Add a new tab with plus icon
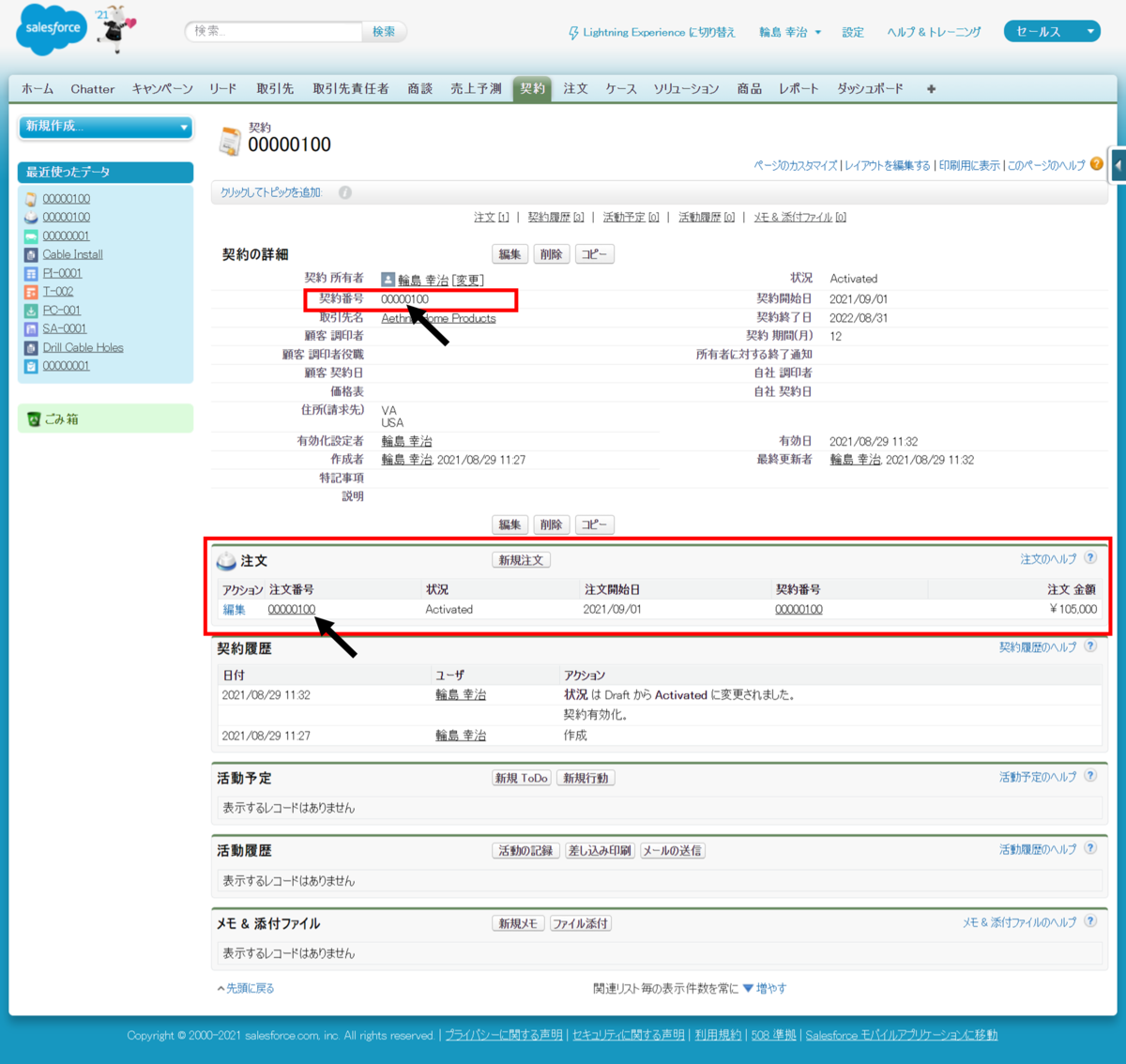Screen dimensions: 1126x1064 931,89
